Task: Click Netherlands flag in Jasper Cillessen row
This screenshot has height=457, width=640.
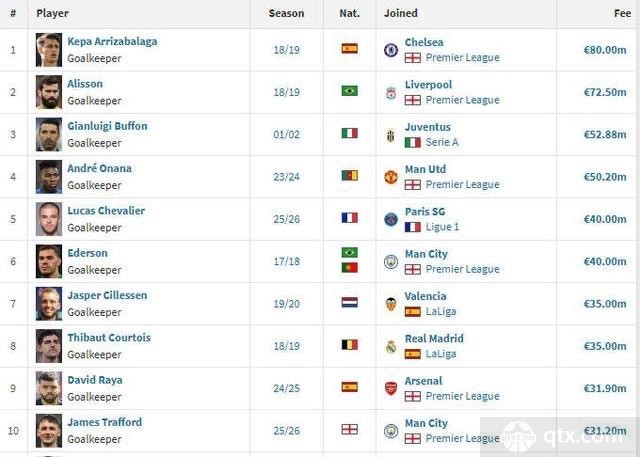Action: pos(349,302)
